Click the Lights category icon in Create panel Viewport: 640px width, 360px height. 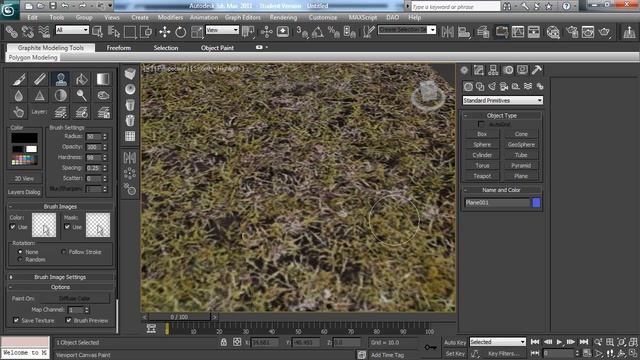tap(492, 87)
